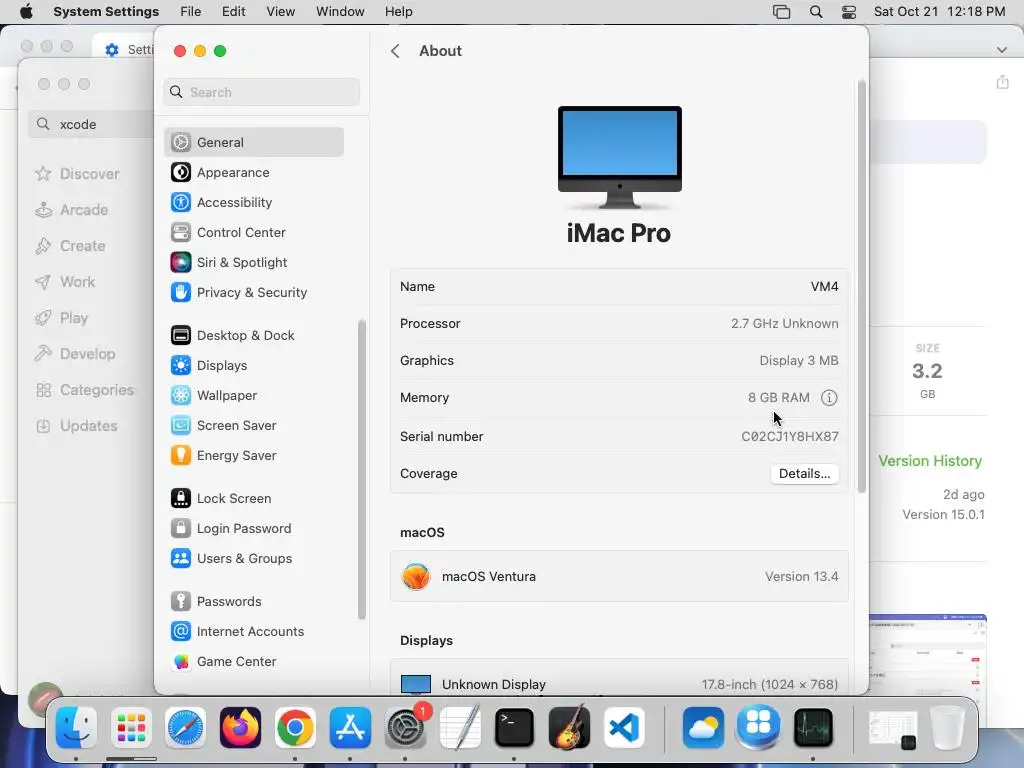Open Spotlight search in menu bar
Screen dimensions: 1024x768
pos(816,12)
